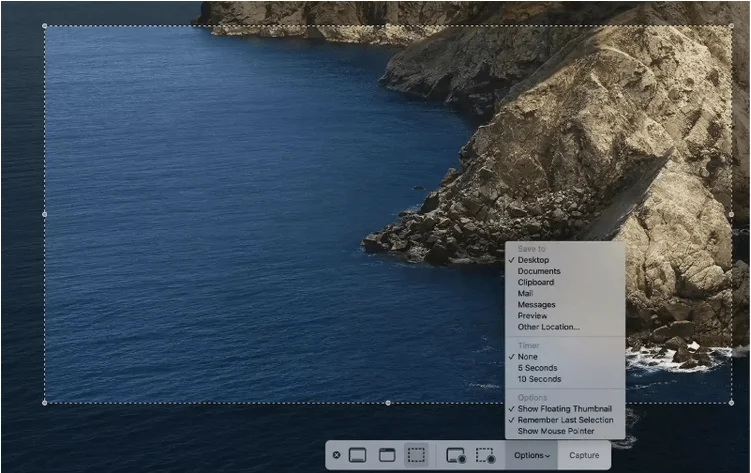Click the top-left selection corner handle
Screen dimensions: 751x473
pyautogui.click(x=44, y=27)
